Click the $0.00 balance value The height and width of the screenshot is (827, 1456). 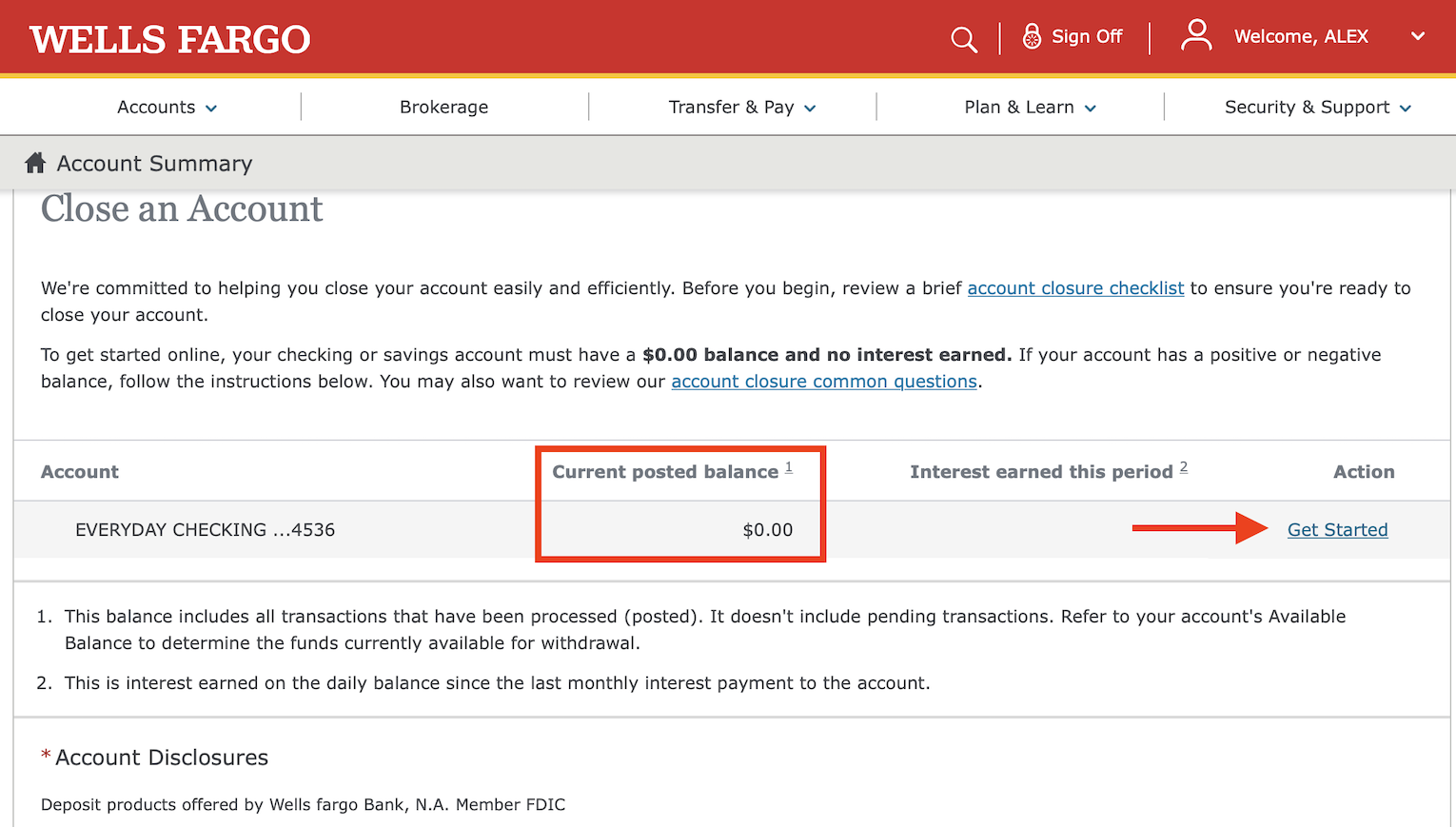pyautogui.click(x=768, y=530)
